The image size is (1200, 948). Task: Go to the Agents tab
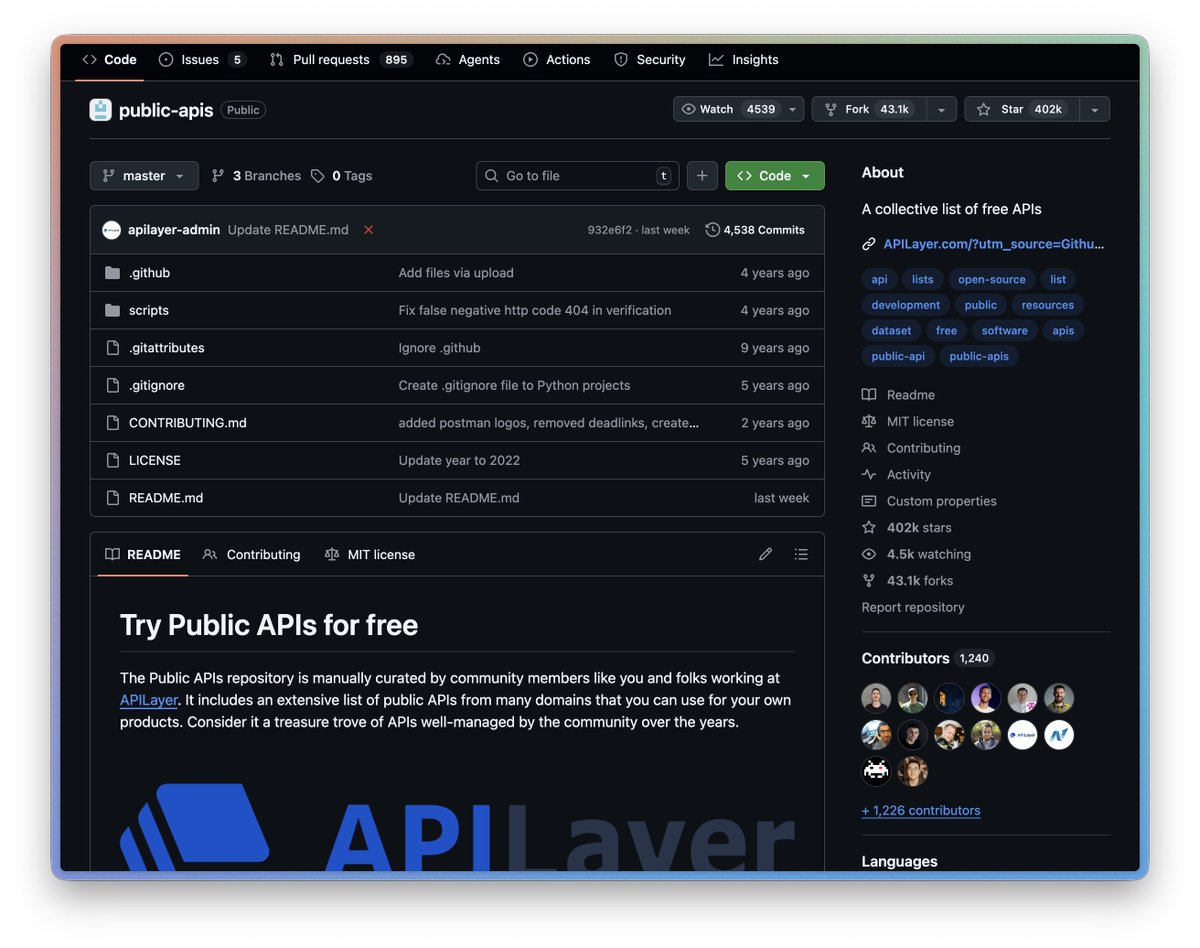(x=468, y=60)
